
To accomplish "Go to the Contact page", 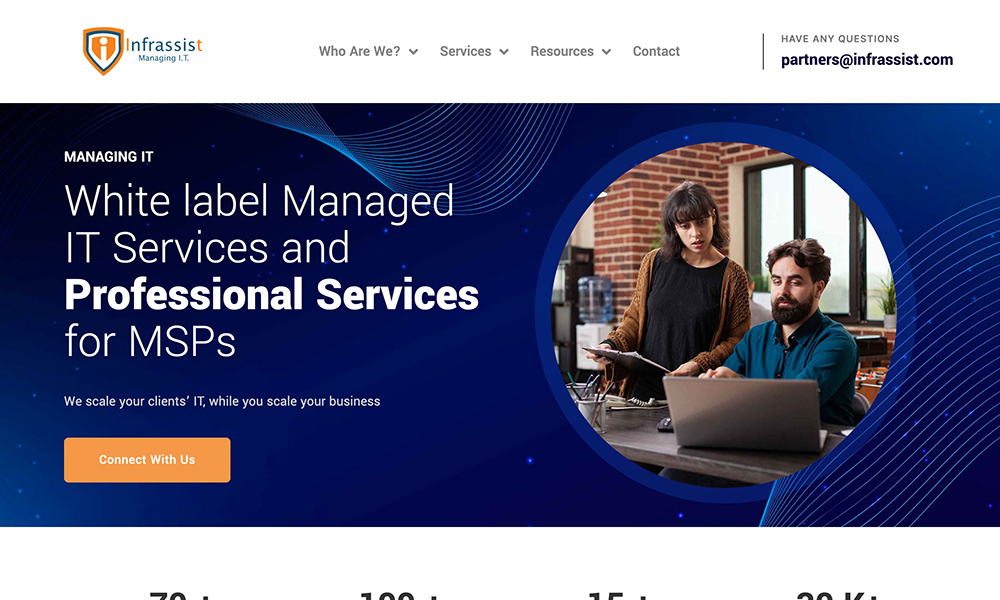I will coord(656,51).
